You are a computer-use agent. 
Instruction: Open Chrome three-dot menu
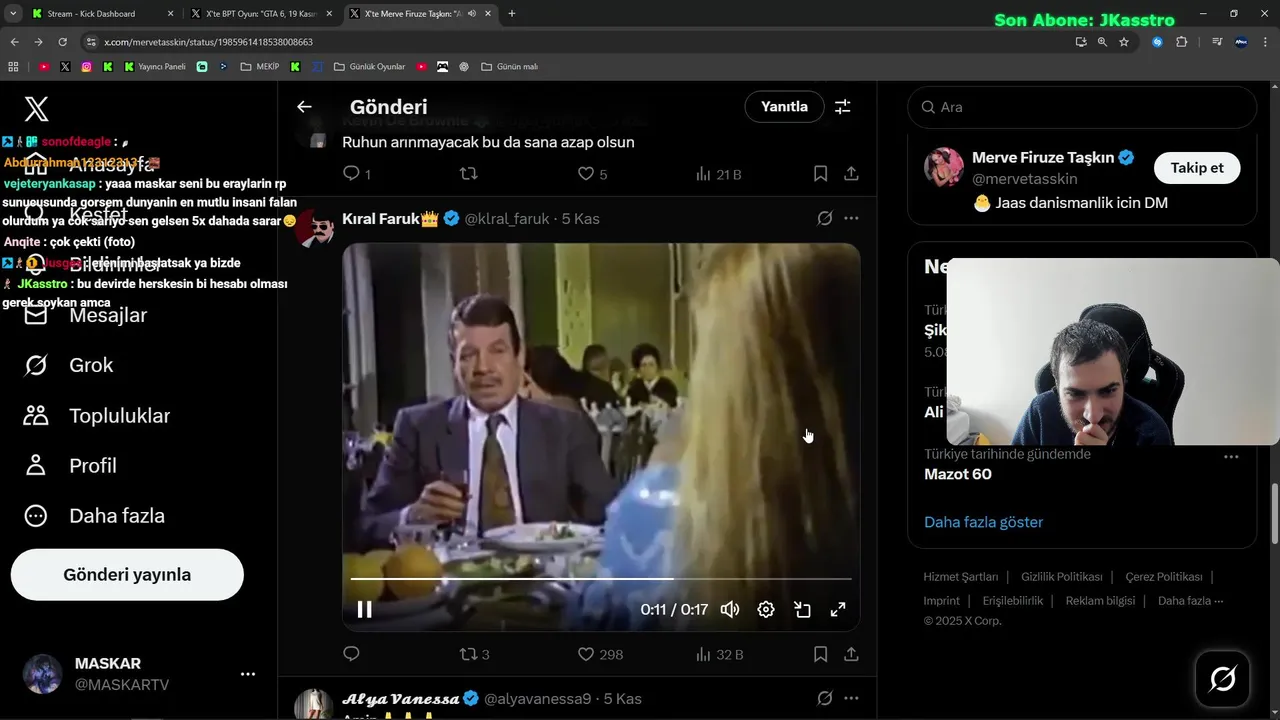click(x=1265, y=42)
